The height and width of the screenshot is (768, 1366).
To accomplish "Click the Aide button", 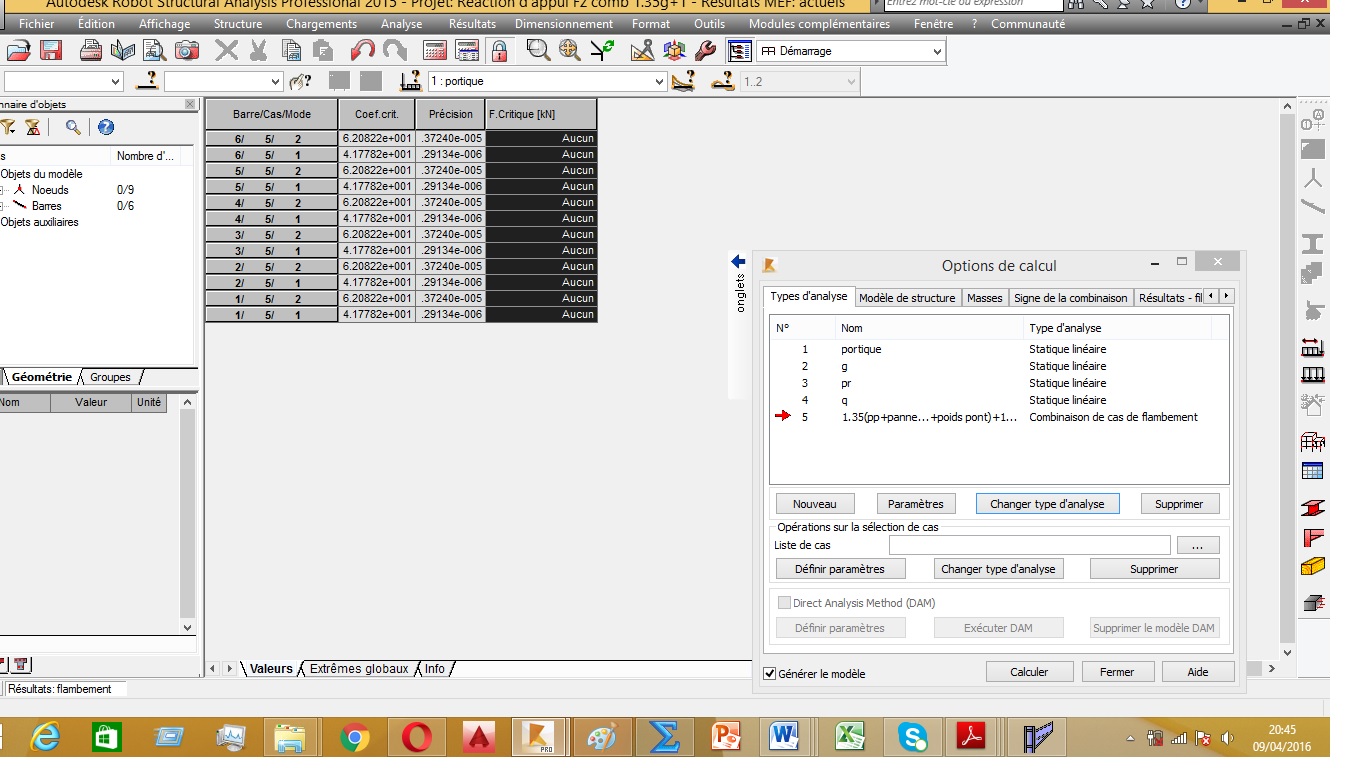I will [x=1198, y=672].
